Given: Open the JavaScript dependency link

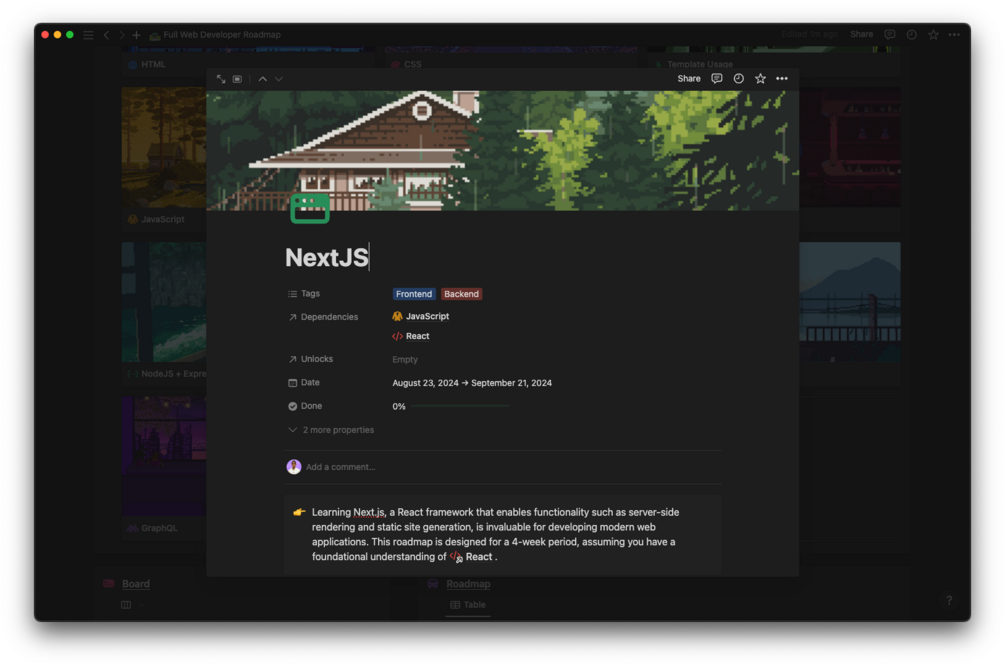Looking at the screenshot, I should 420,317.
